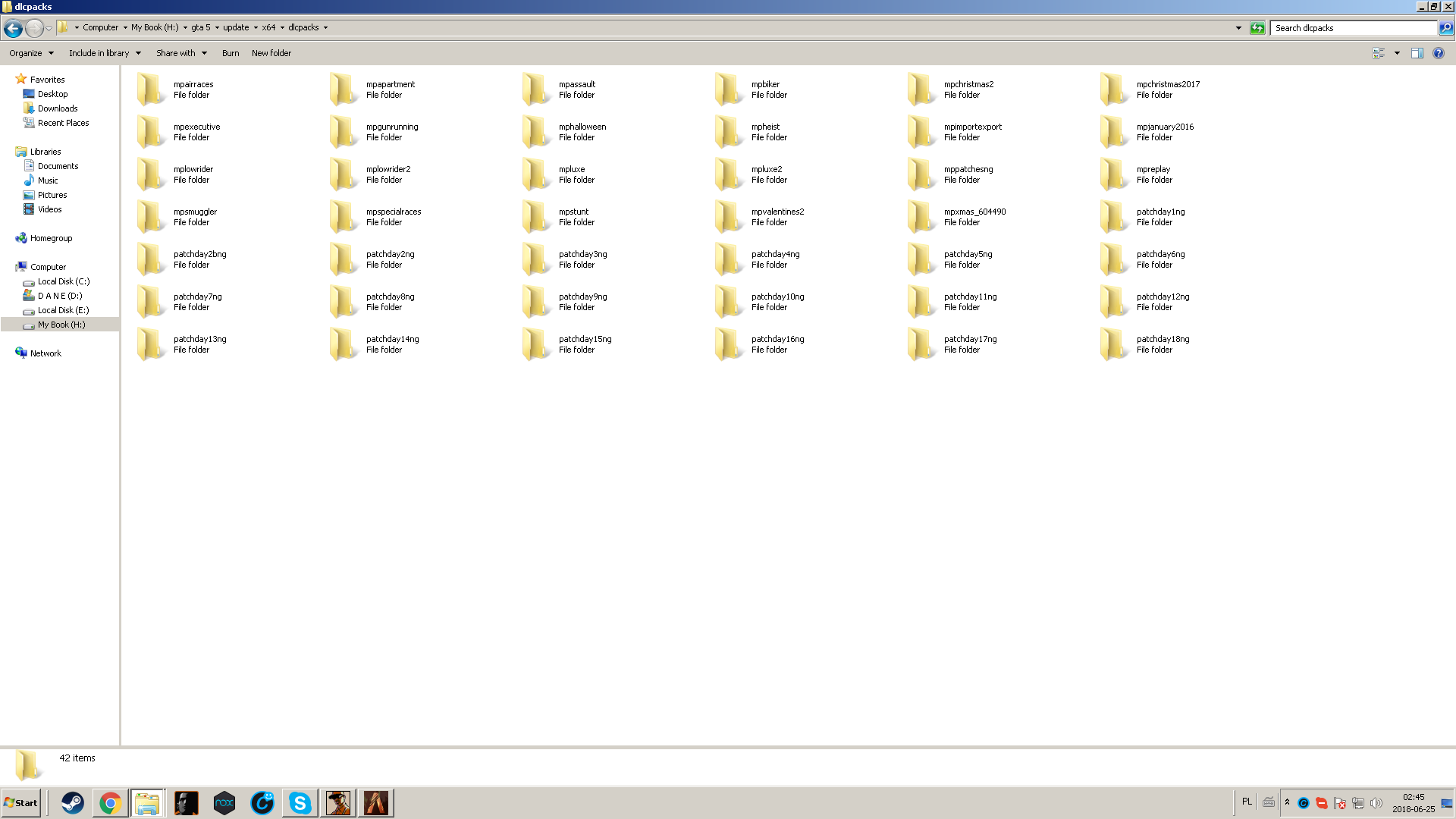Click the volume speaker tray icon
The height and width of the screenshot is (819, 1456).
coord(1376,803)
